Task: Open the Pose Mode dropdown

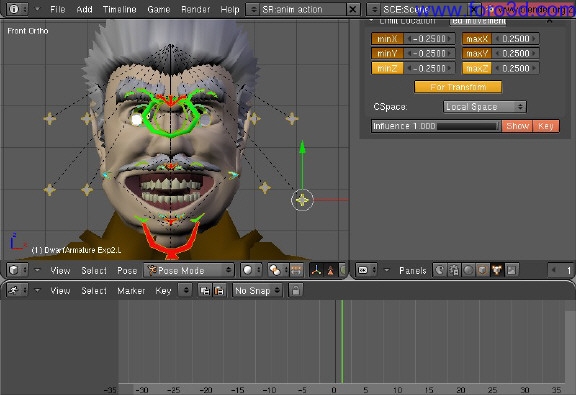Action: coord(188,270)
